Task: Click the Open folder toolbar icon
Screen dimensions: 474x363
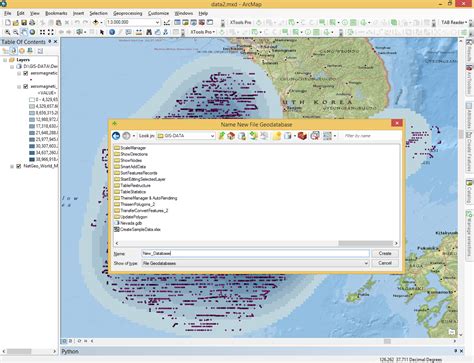Action: point(16,23)
